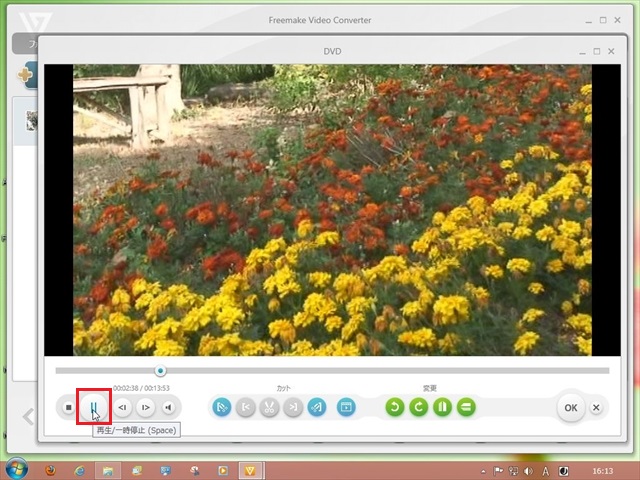
Task: Rotate video clockwise
Action: 419,407
